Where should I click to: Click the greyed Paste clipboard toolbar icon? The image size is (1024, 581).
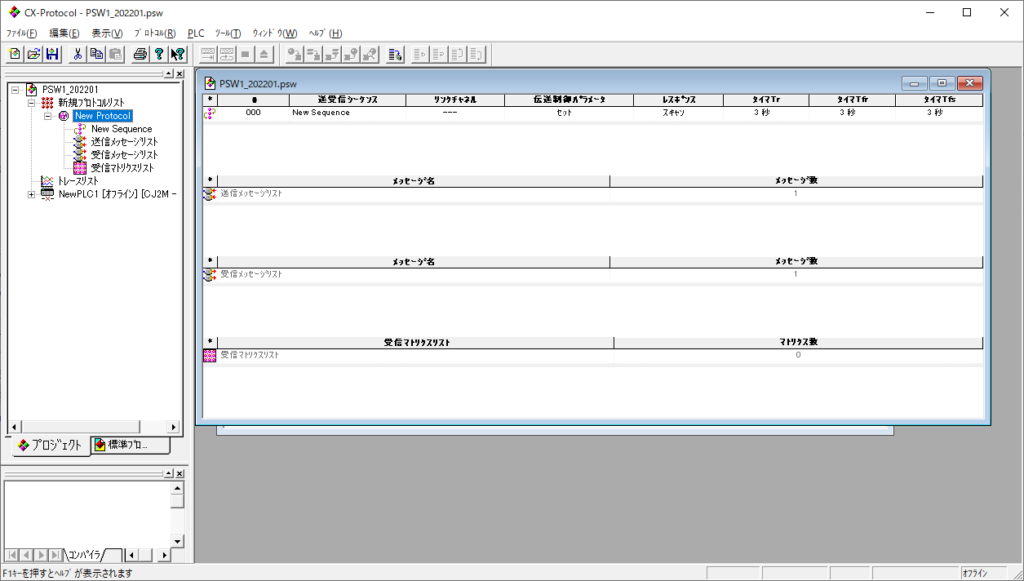pyautogui.click(x=116, y=54)
